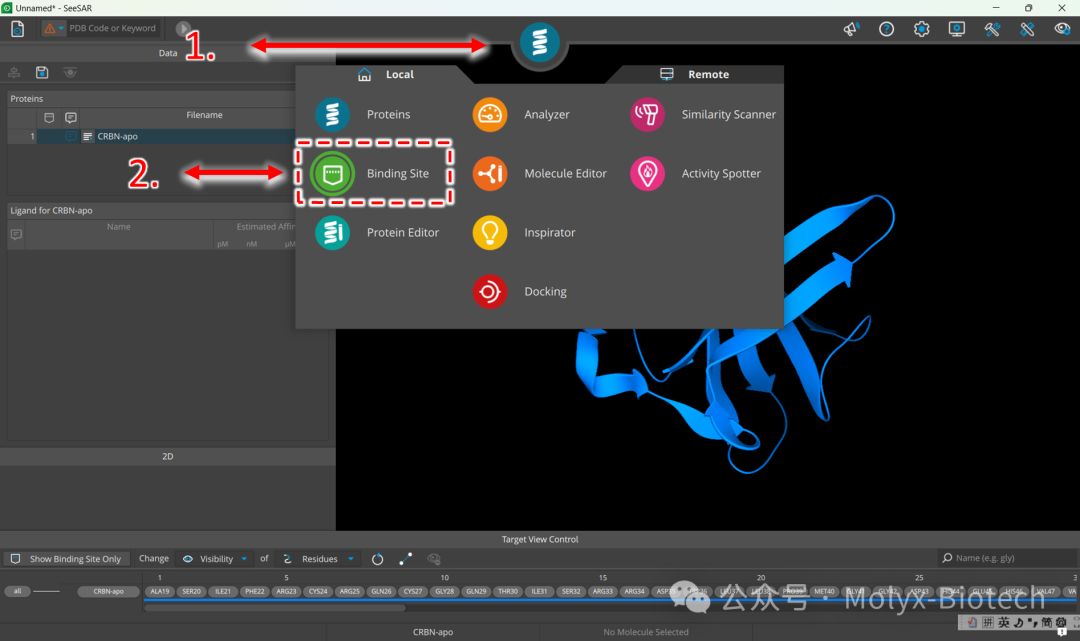Viewport: 1080px width, 641px height.
Task: Click the CRBN-apo status bar label
Action: click(x=433, y=632)
